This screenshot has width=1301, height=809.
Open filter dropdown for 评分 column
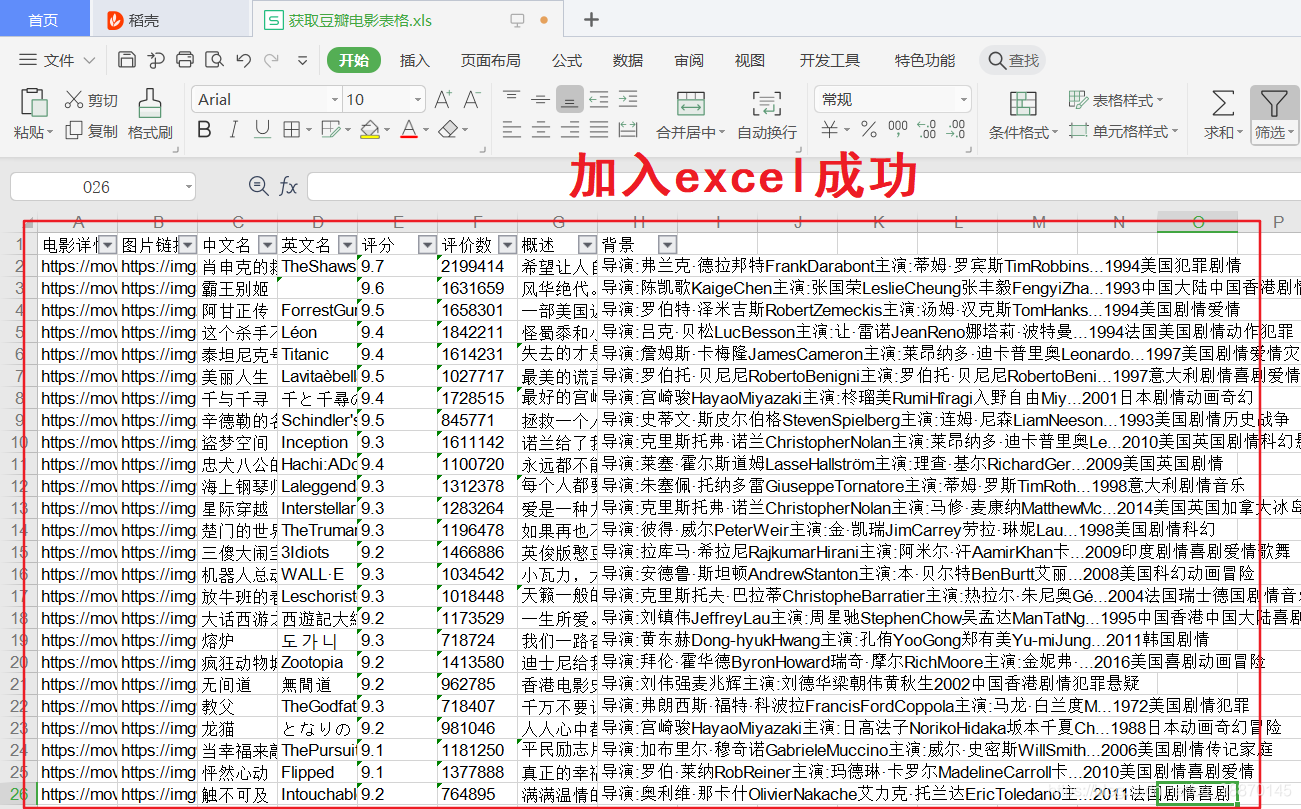click(427, 244)
